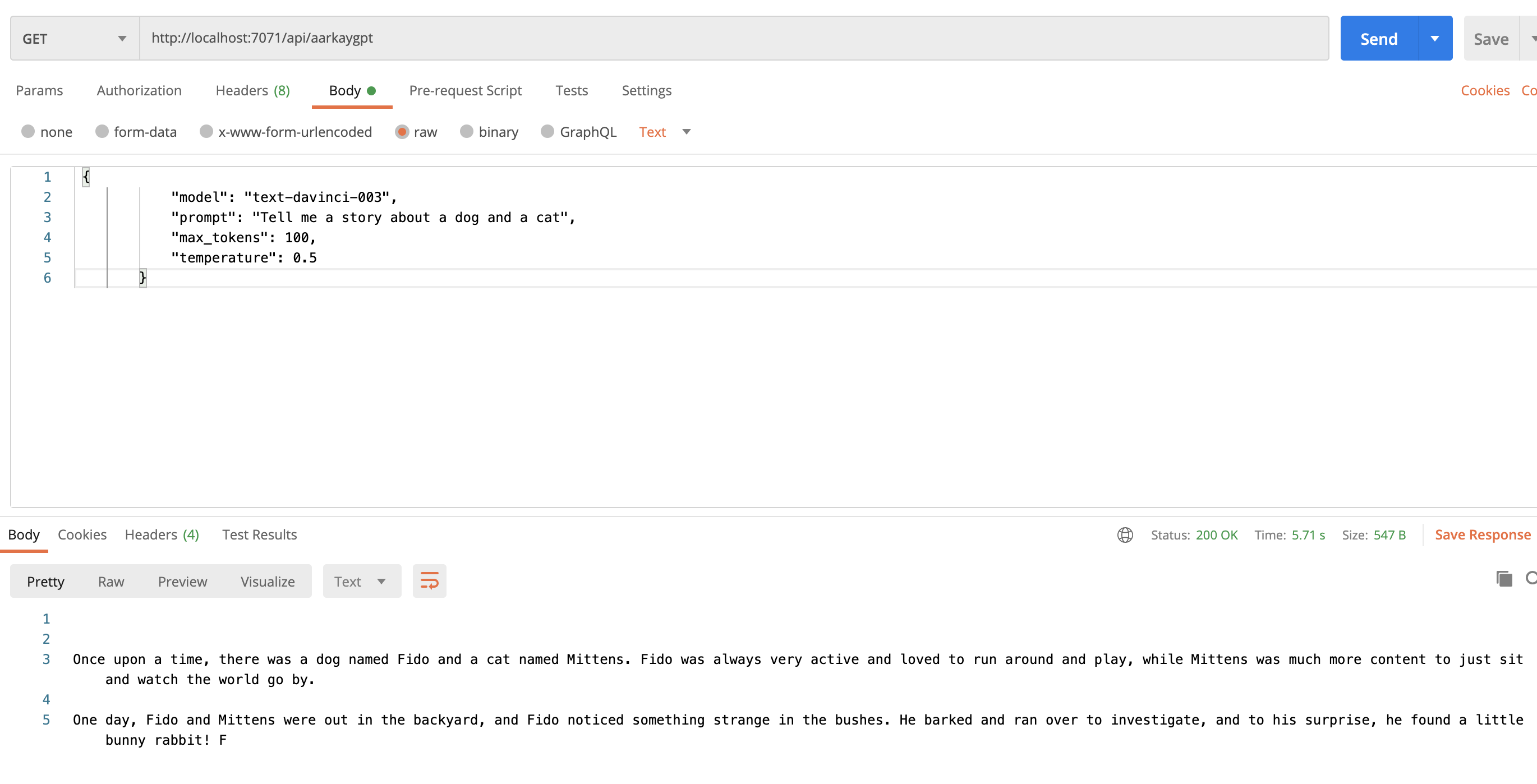Open the Headers (8) request tab
Viewport: 1537px width, 784px height.
pos(252,90)
